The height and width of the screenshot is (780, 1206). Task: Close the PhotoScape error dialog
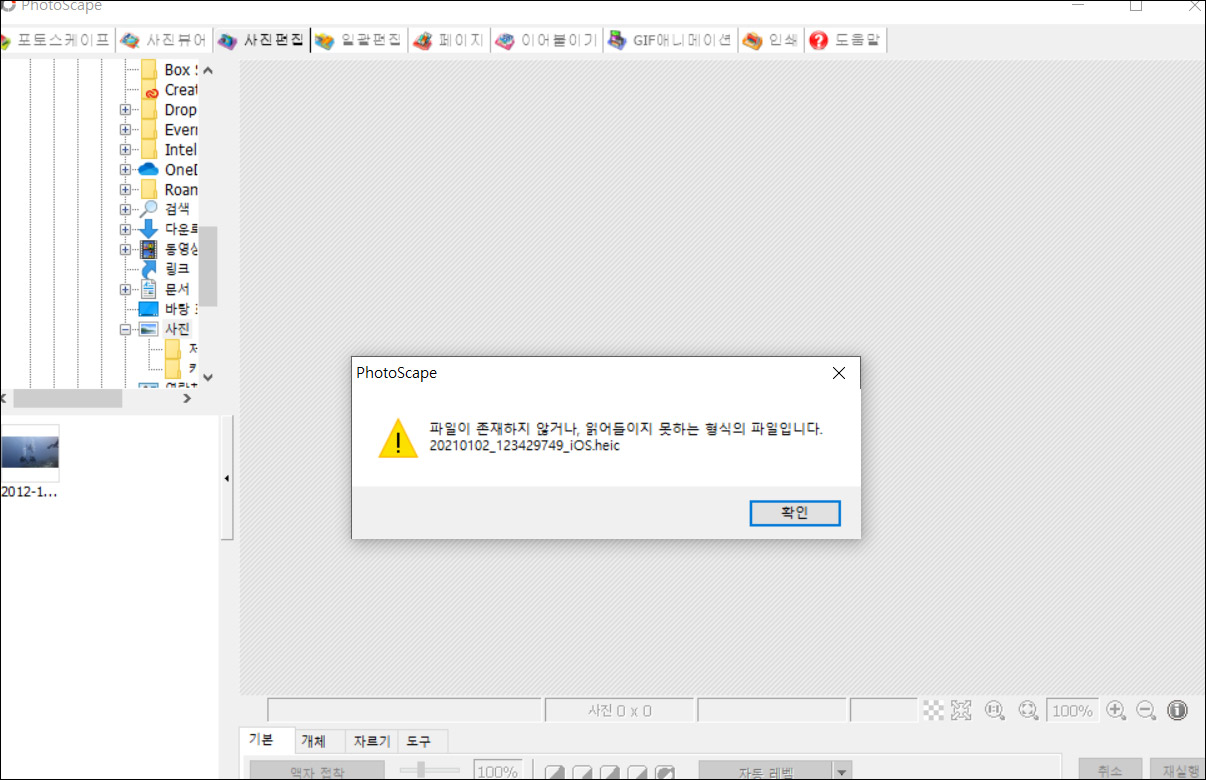839,373
